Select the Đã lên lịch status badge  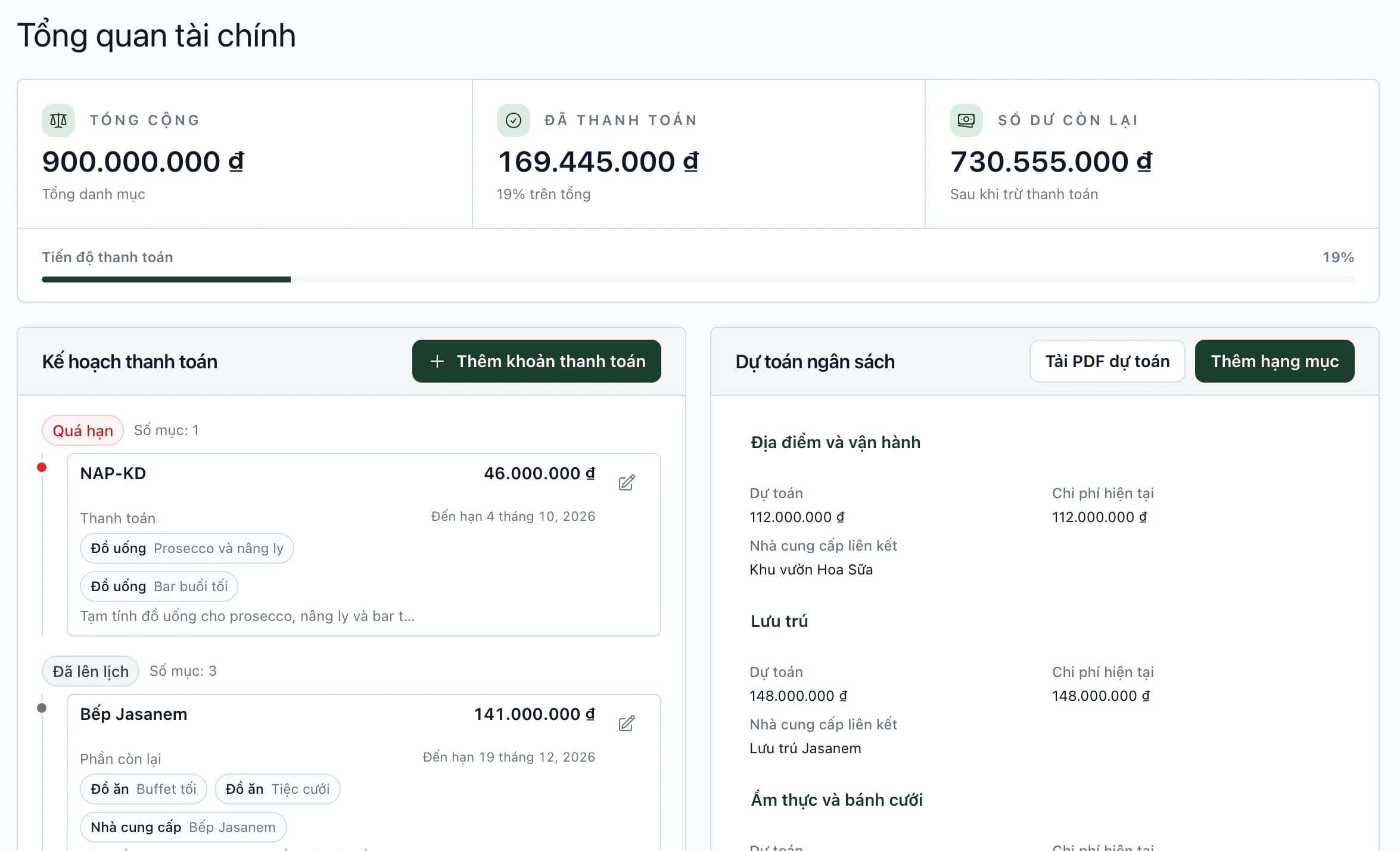point(91,671)
